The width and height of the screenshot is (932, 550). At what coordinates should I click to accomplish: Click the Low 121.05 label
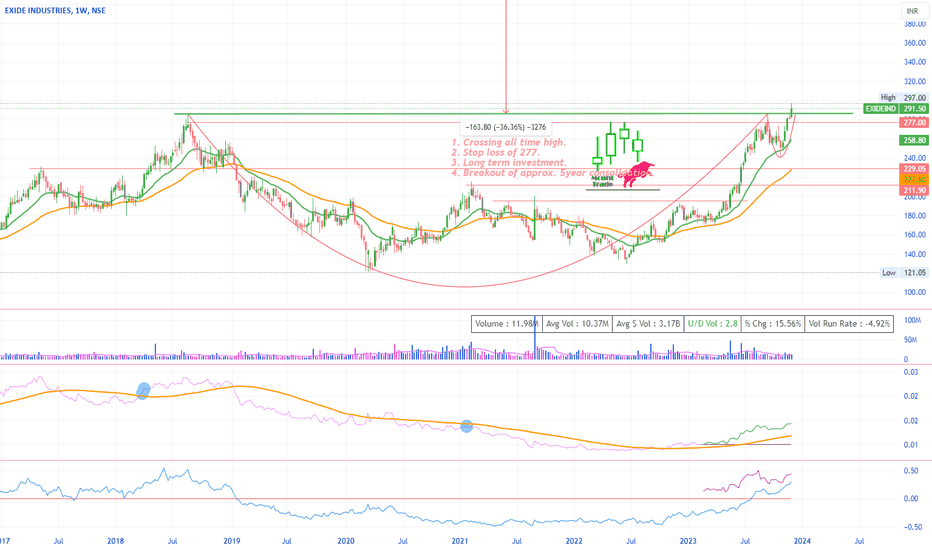click(903, 273)
